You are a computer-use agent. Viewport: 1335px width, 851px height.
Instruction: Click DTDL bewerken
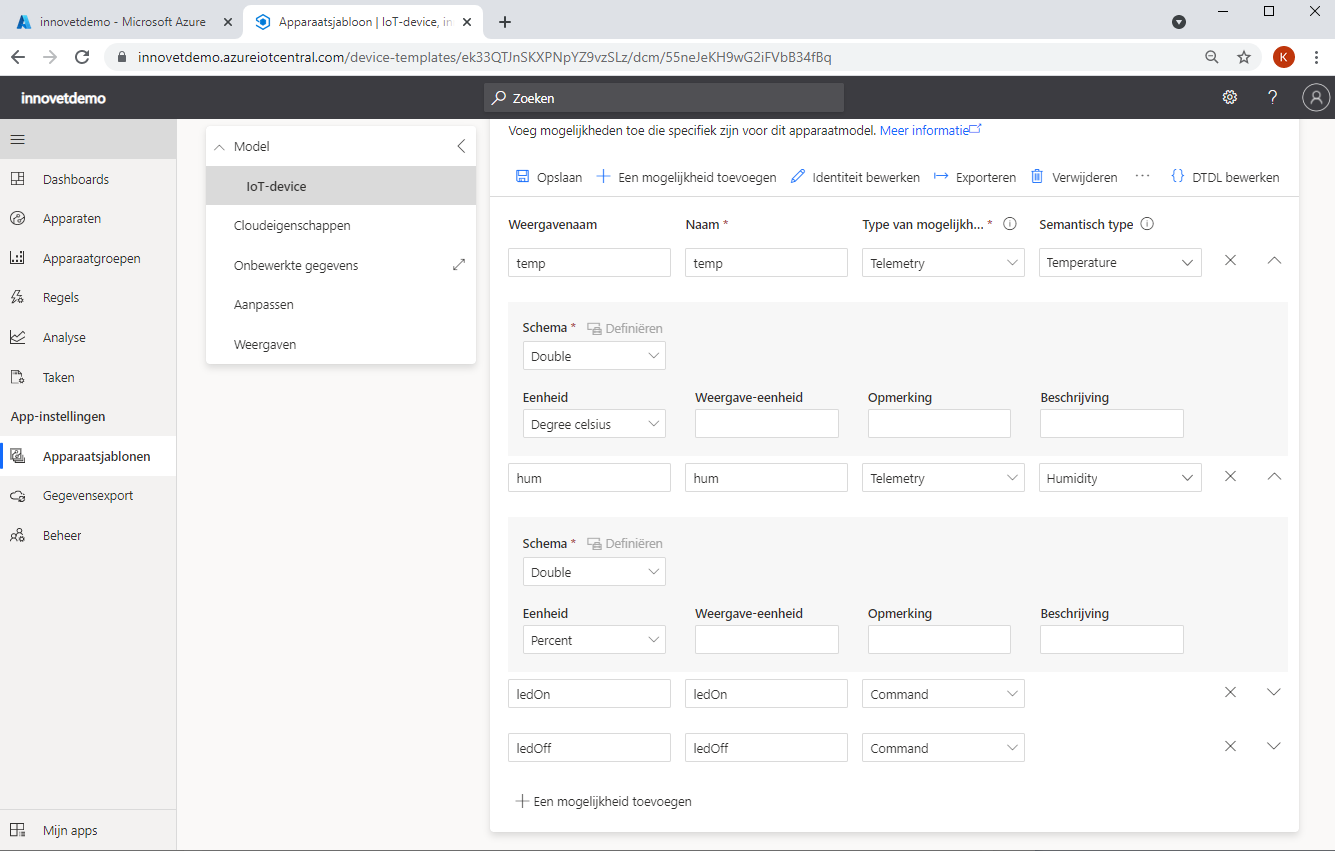1224,177
